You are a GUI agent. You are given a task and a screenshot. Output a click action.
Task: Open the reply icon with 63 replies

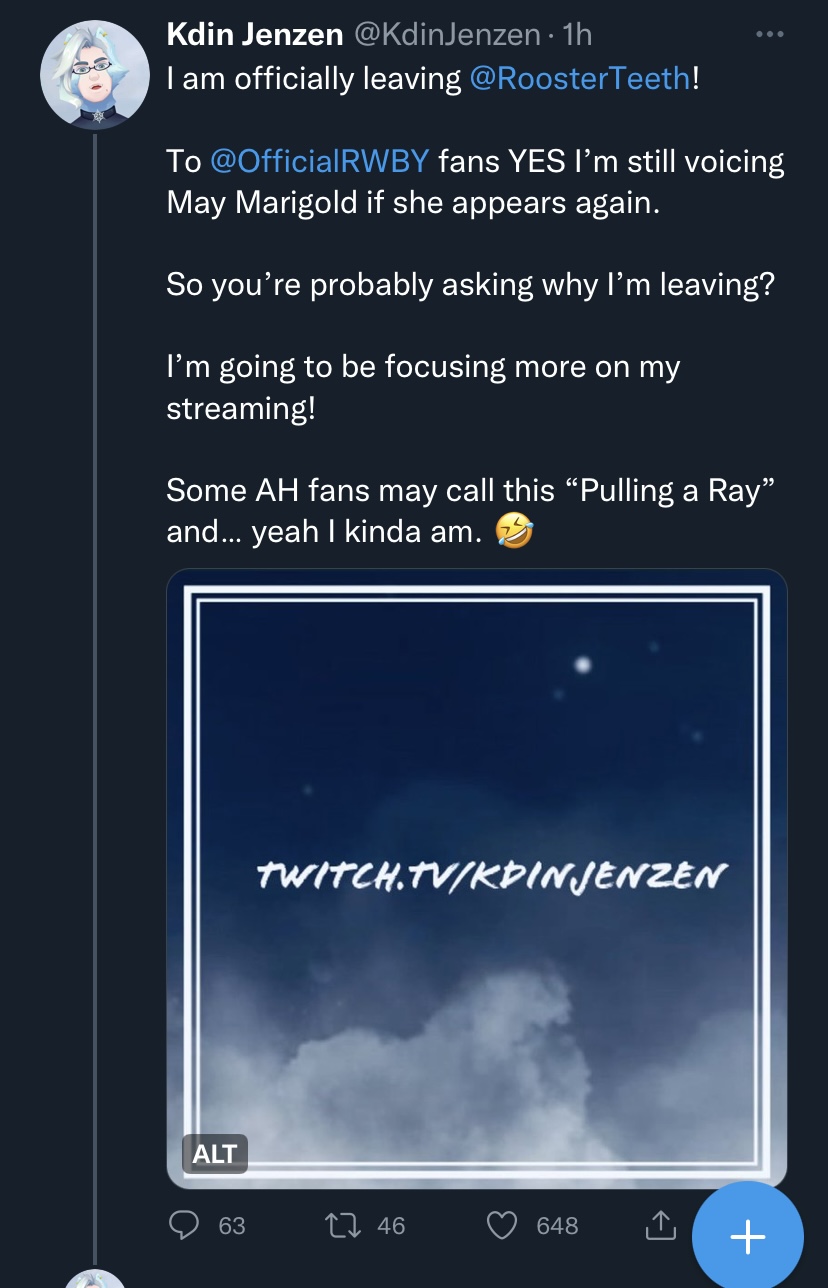click(183, 1225)
